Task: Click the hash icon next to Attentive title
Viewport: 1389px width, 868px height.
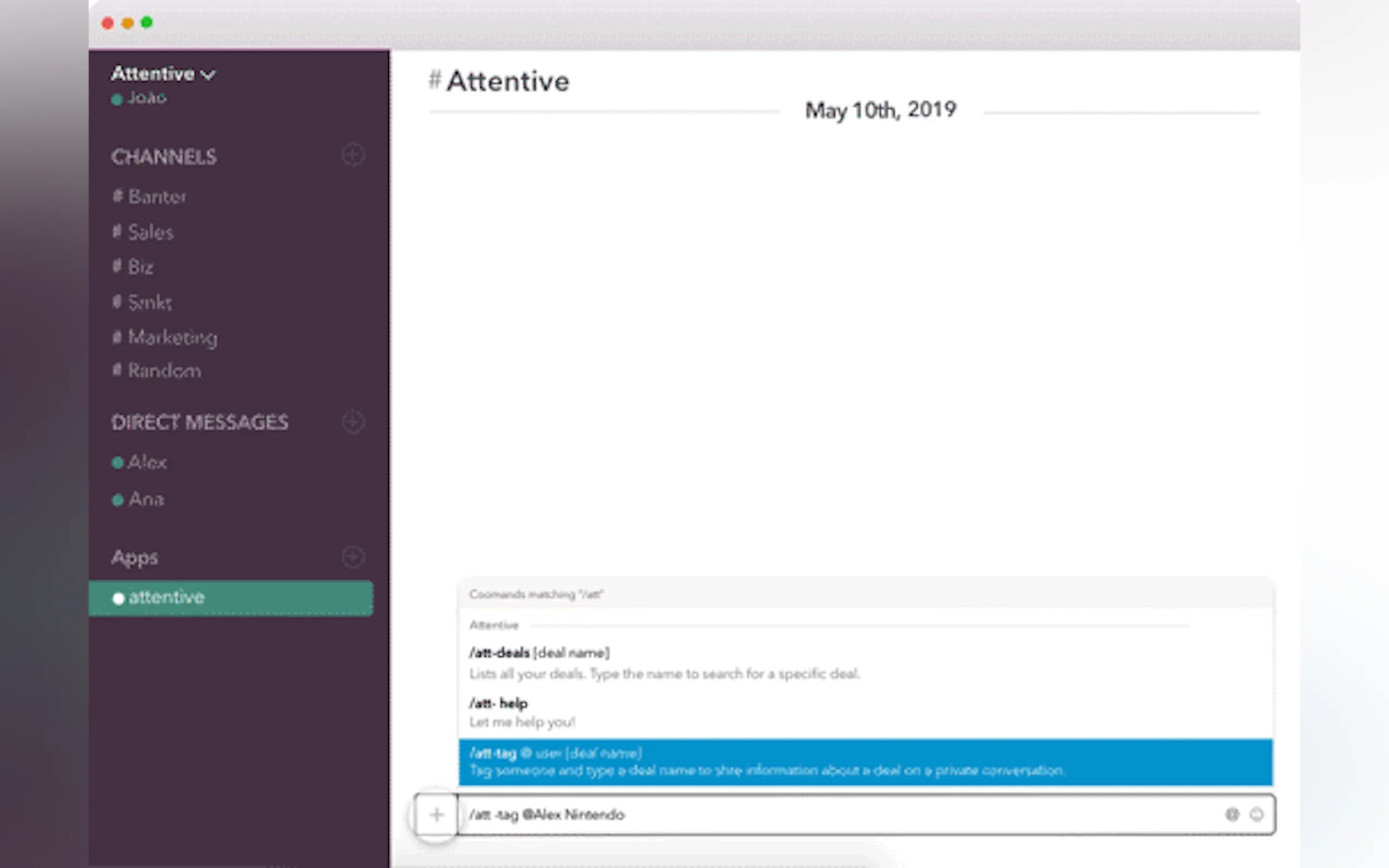Action: pos(435,79)
